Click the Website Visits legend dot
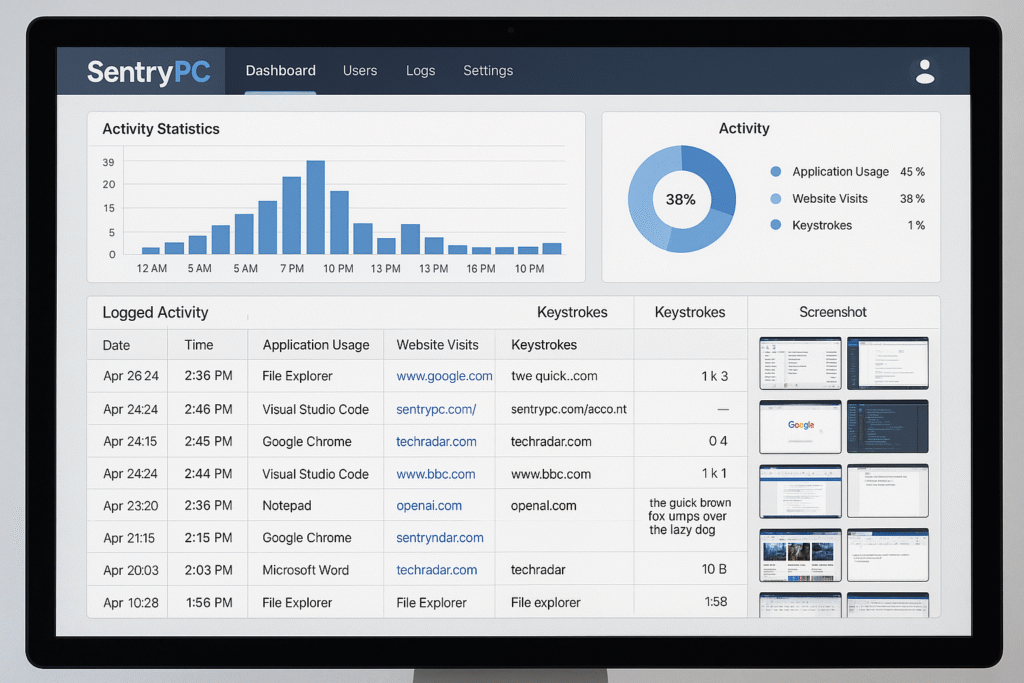The width and height of the screenshot is (1024, 683). pyautogui.click(x=776, y=199)
